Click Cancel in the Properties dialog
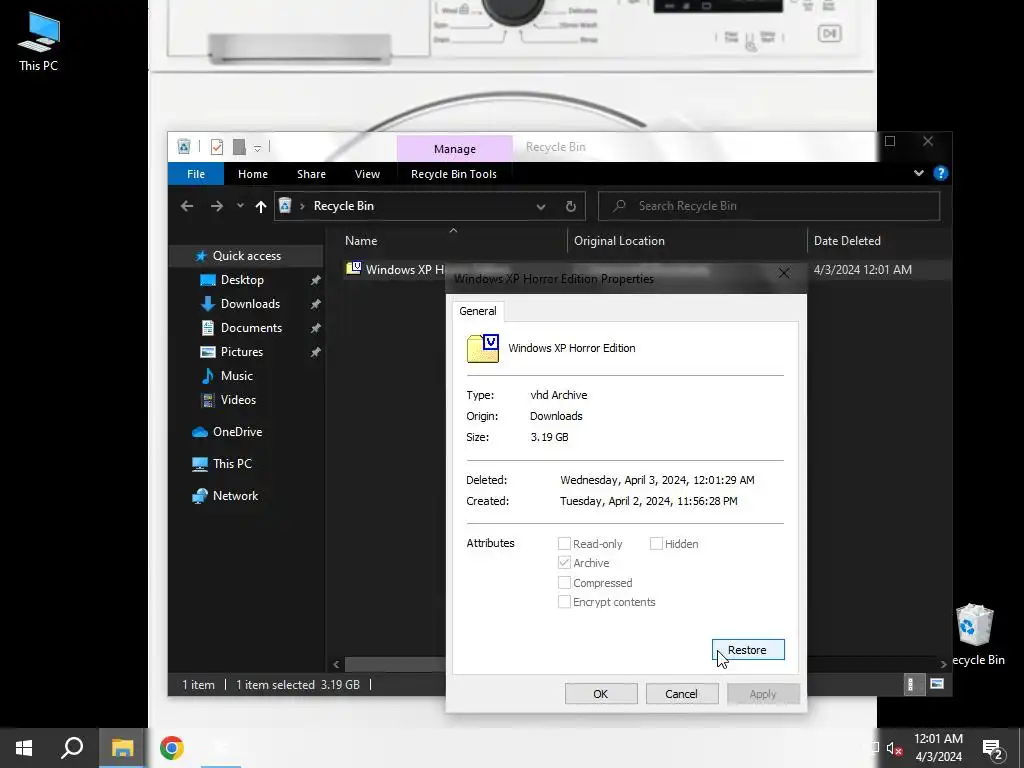This screenshot has width=1024, height=768. tap(682, 694)
